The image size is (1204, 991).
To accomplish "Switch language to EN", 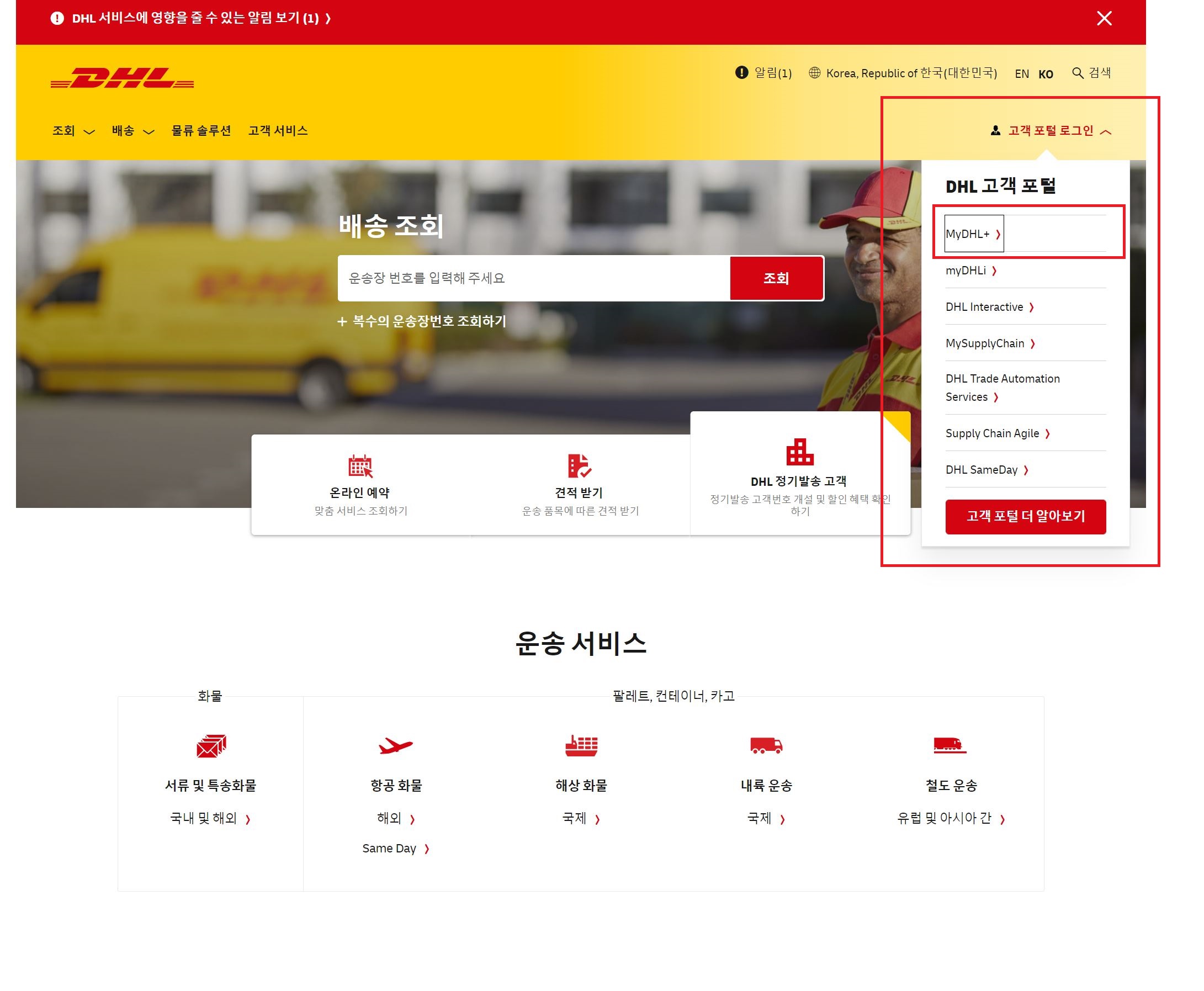I will [1021, 74].
